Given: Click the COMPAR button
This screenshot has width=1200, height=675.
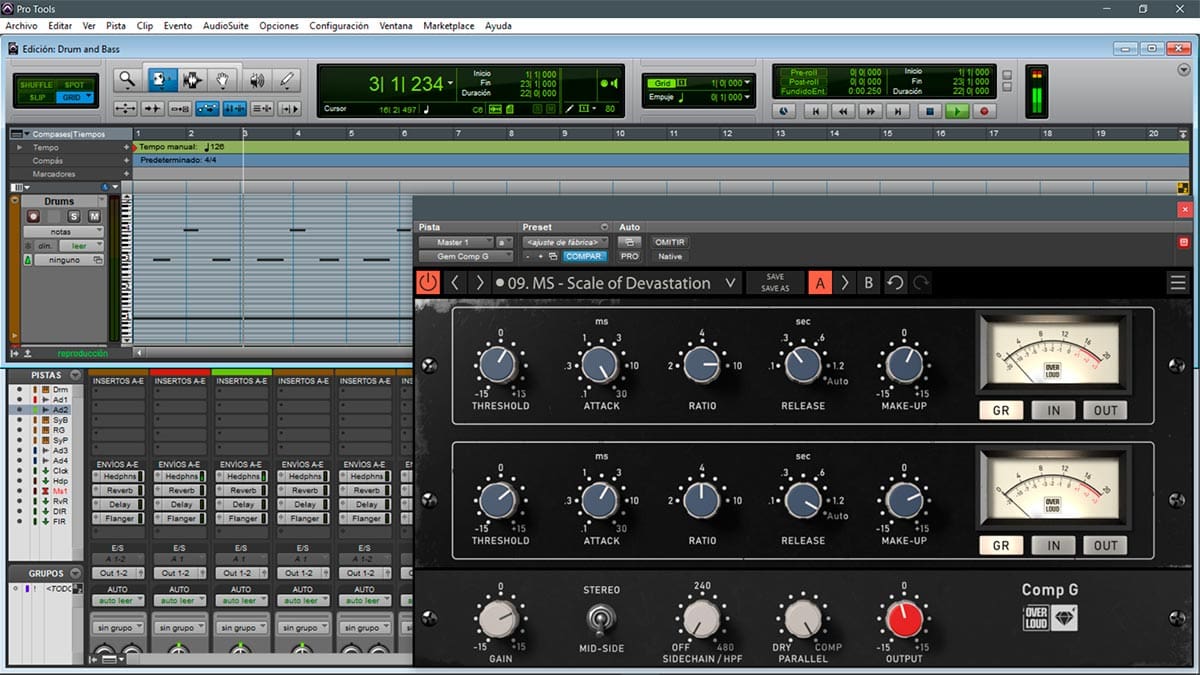Looking at the screenshot, I should (583, 256).
